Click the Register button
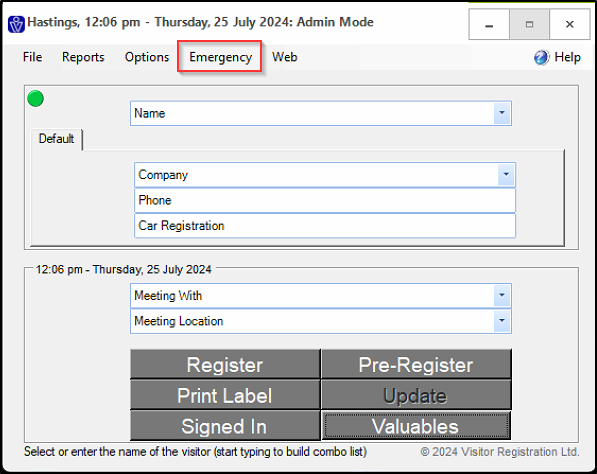Viewport: 597px width, 474px height. (x=225, y=364)
